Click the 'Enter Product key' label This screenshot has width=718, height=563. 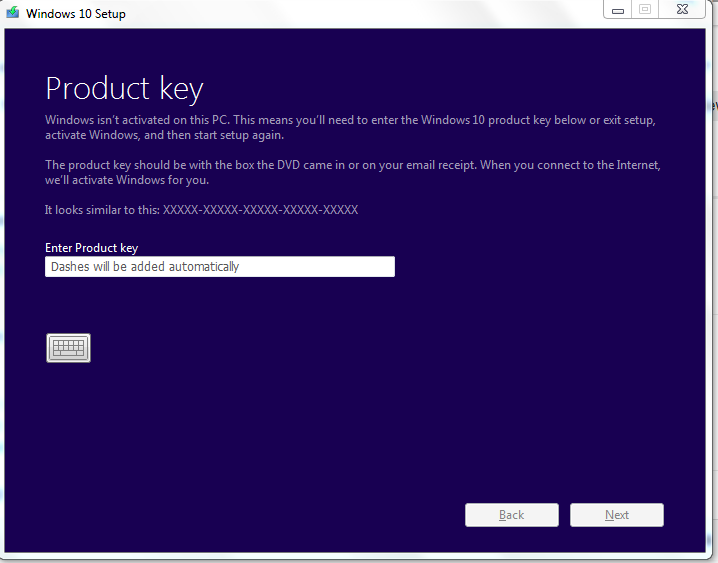click(92, 248)
